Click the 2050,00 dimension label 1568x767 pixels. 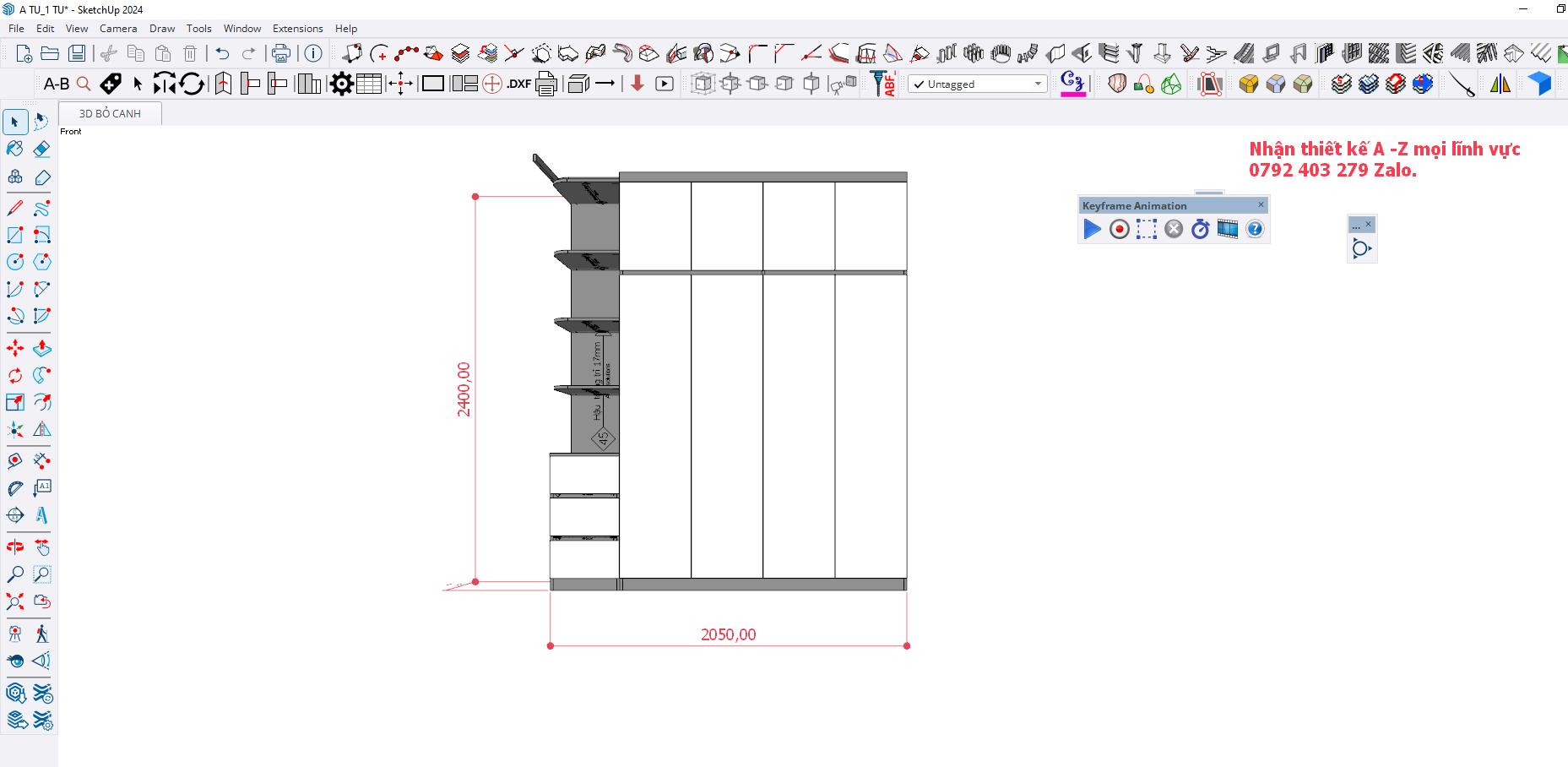tap(728, 634)
